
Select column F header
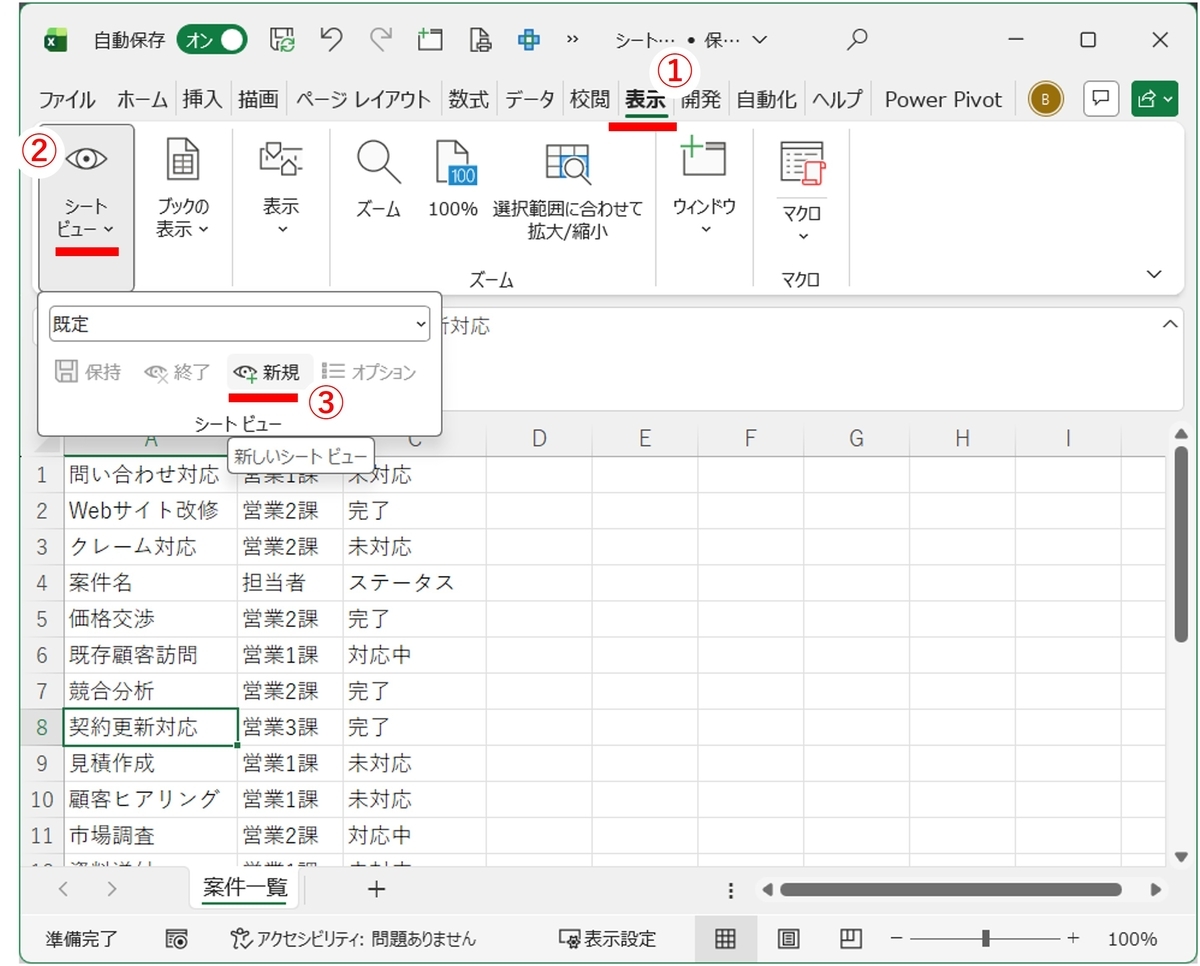click(751, 438)
